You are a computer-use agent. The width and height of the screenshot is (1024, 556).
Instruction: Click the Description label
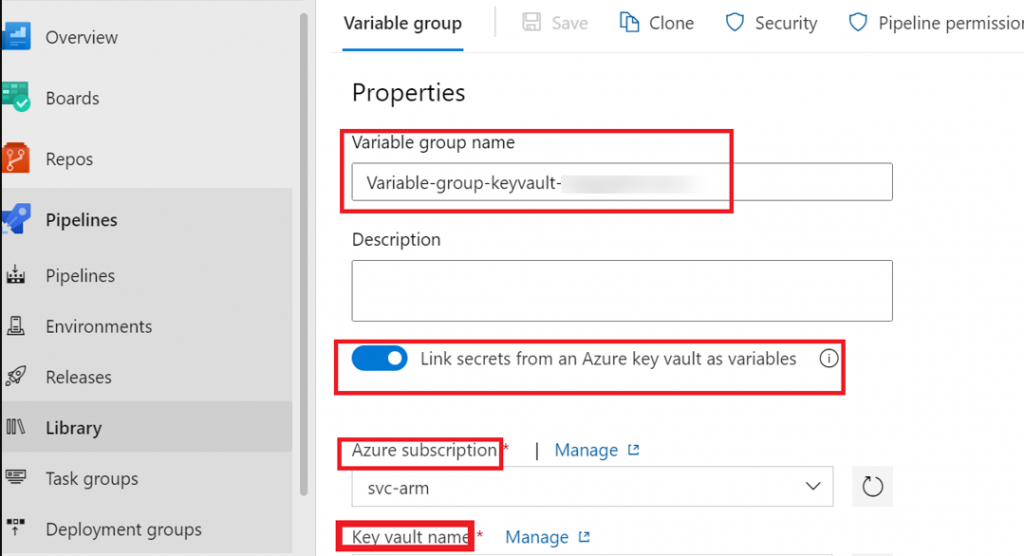coord(396,239)
